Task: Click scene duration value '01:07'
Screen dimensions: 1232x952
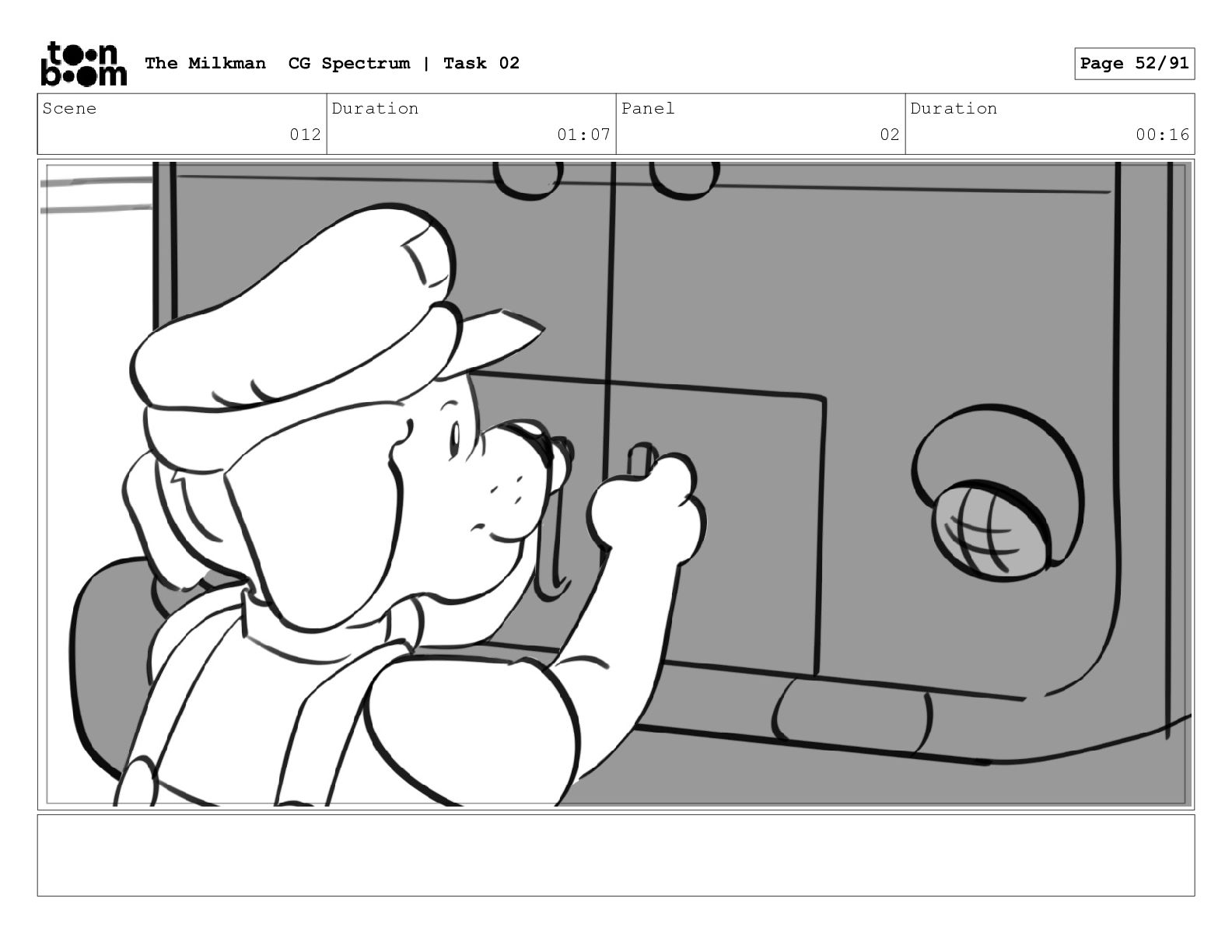Action: click(x=583, y=135)
